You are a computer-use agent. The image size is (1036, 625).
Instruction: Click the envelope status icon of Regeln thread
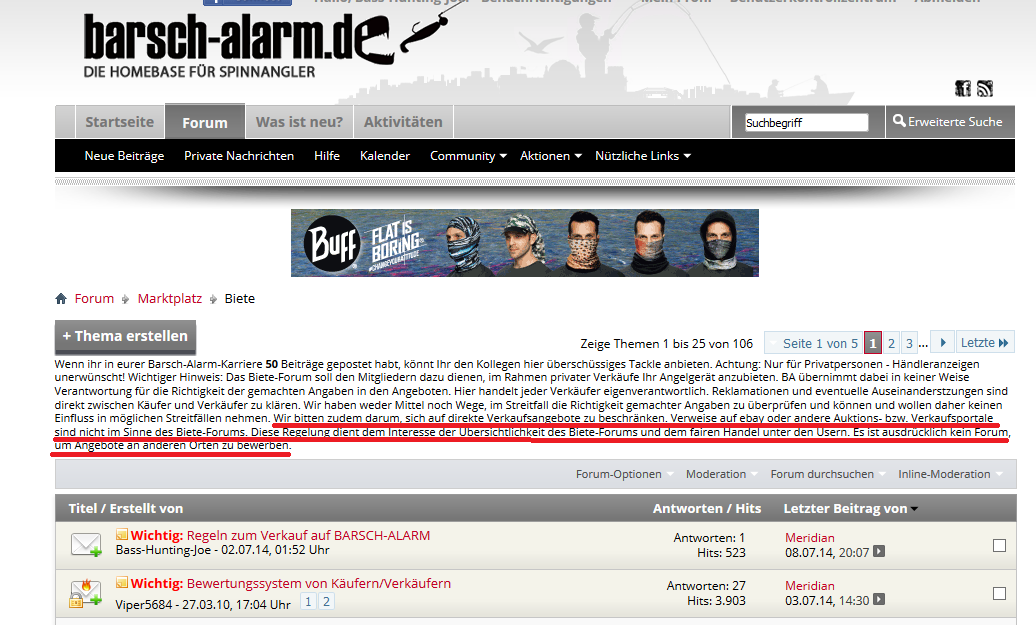pyautogui.click(x=86, y=544)
